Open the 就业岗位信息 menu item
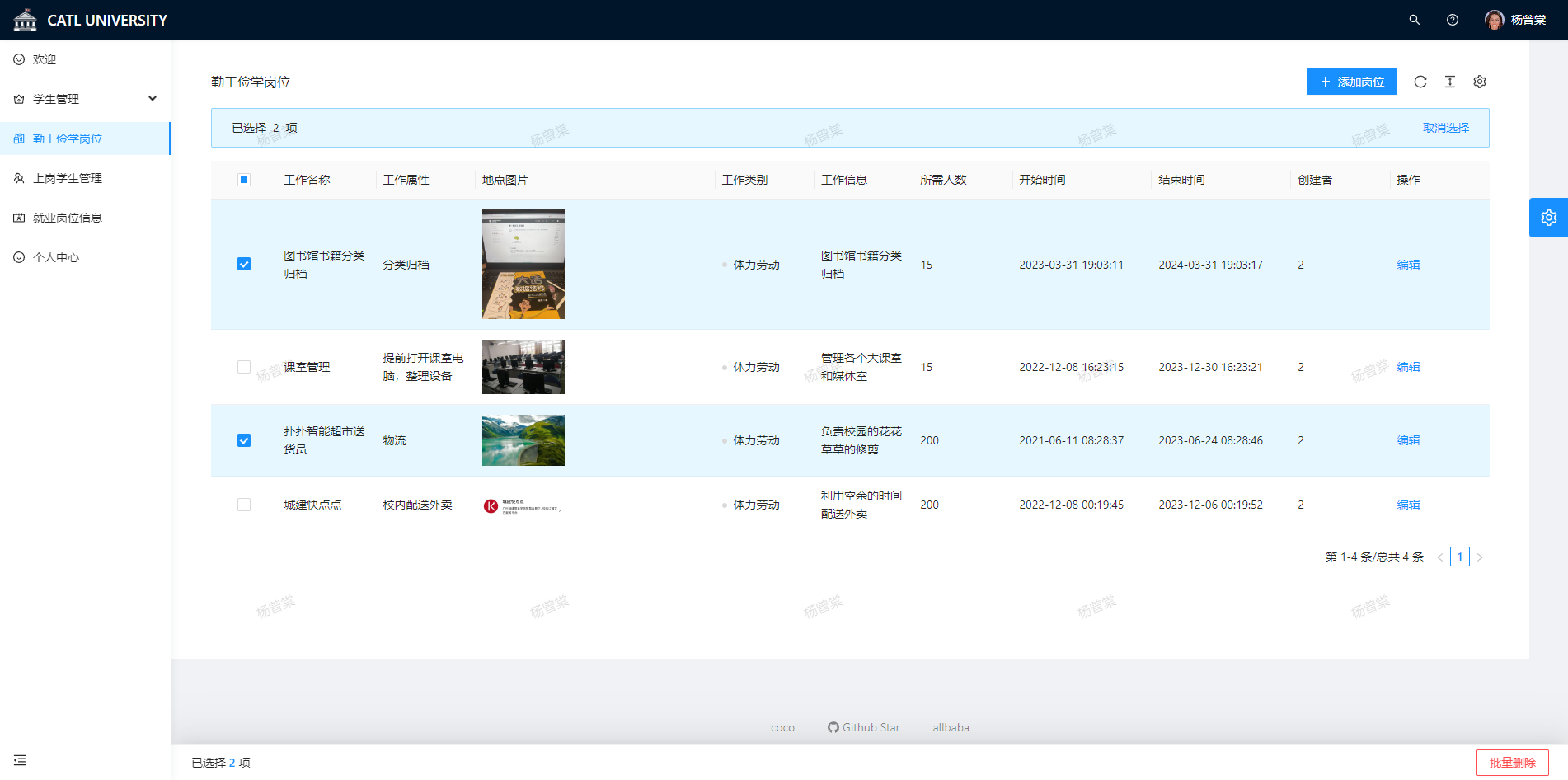This screenshot has width=1568, height=780. pos(86,218)
